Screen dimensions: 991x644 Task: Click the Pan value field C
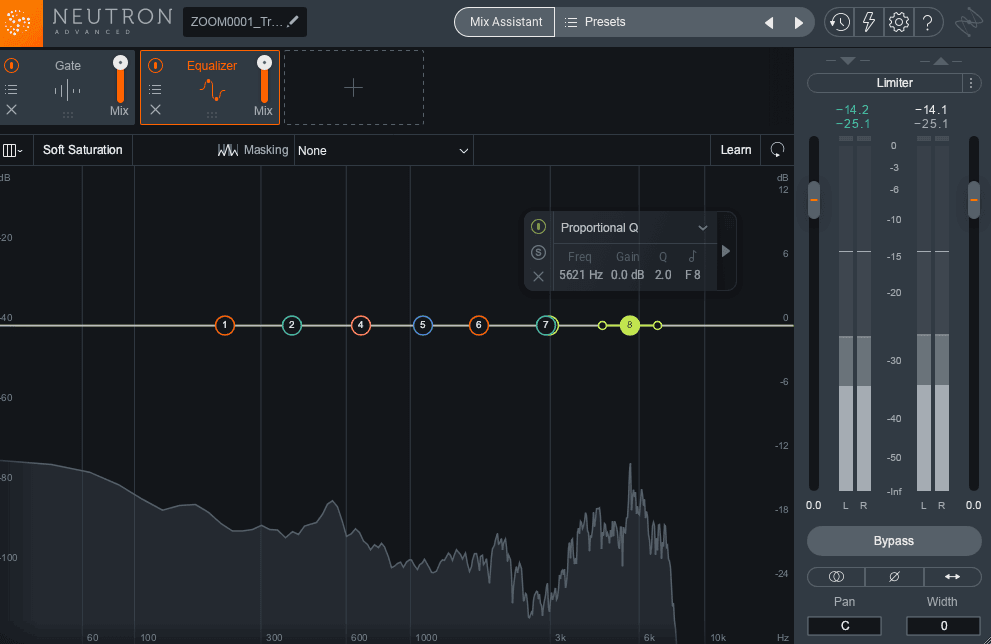844,626
